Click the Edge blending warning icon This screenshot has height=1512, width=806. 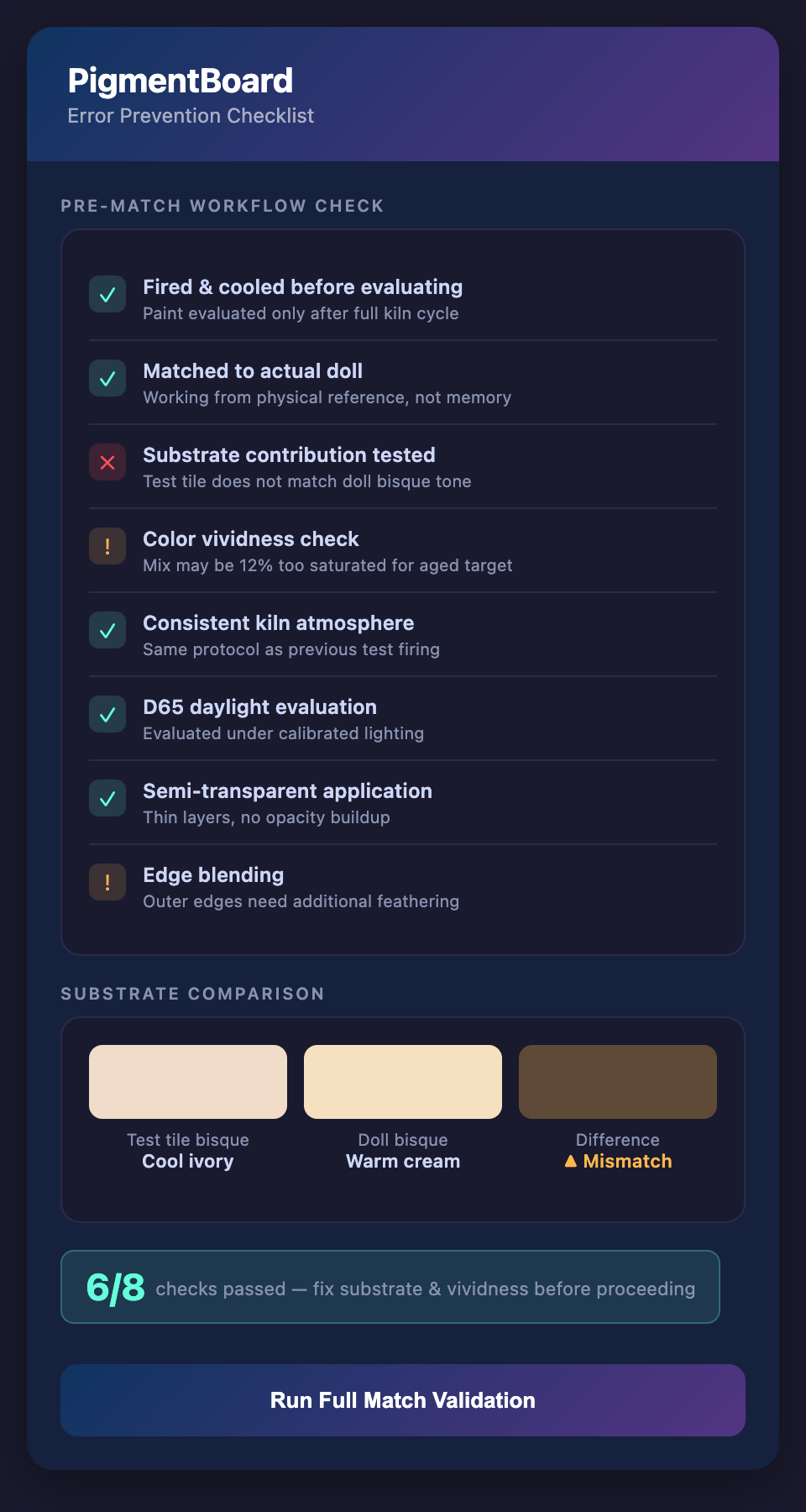107,883
